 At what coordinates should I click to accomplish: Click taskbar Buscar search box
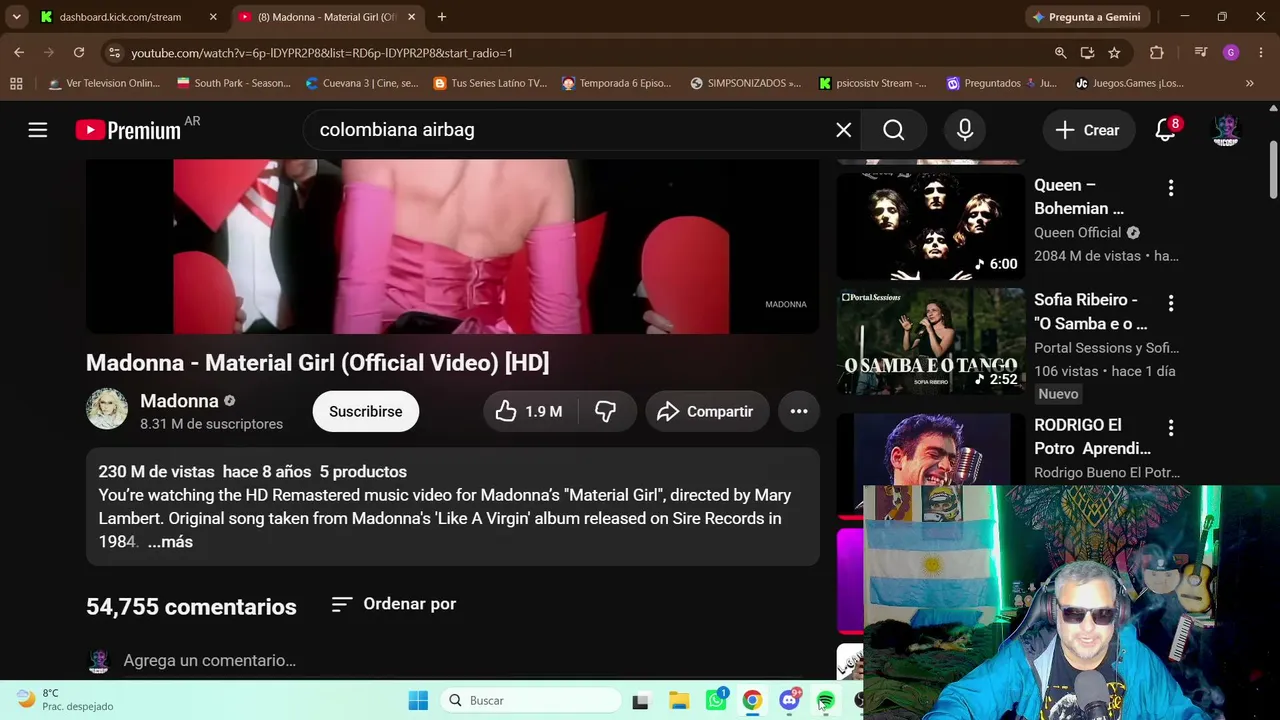[530, 700]
